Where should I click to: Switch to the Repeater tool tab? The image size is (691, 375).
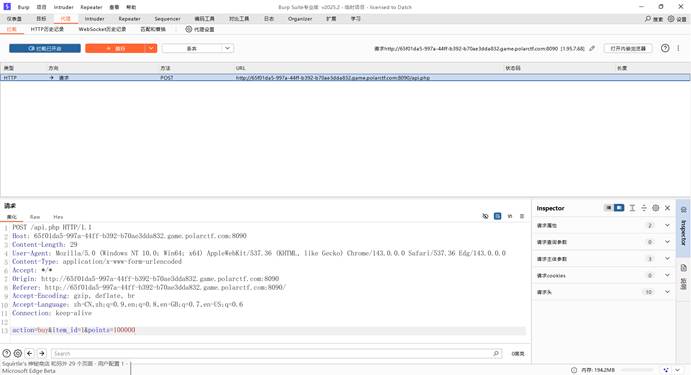click(x=130, y=19)
